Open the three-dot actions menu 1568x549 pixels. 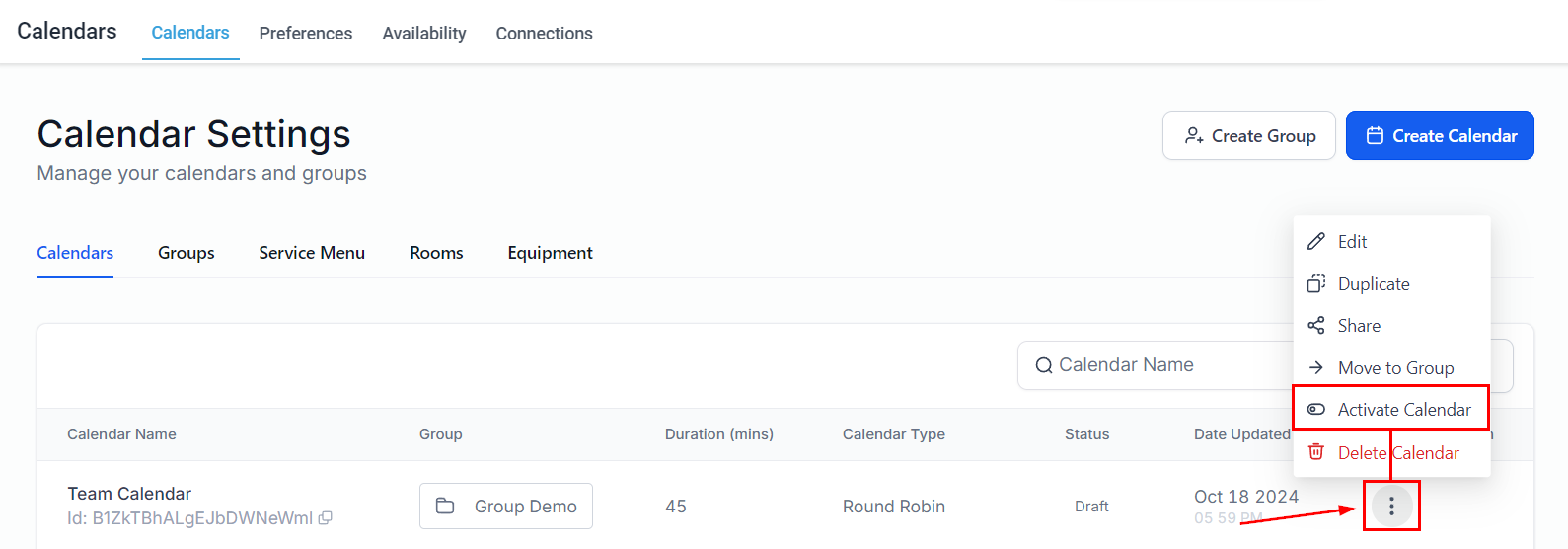[x=1391, y=507]
